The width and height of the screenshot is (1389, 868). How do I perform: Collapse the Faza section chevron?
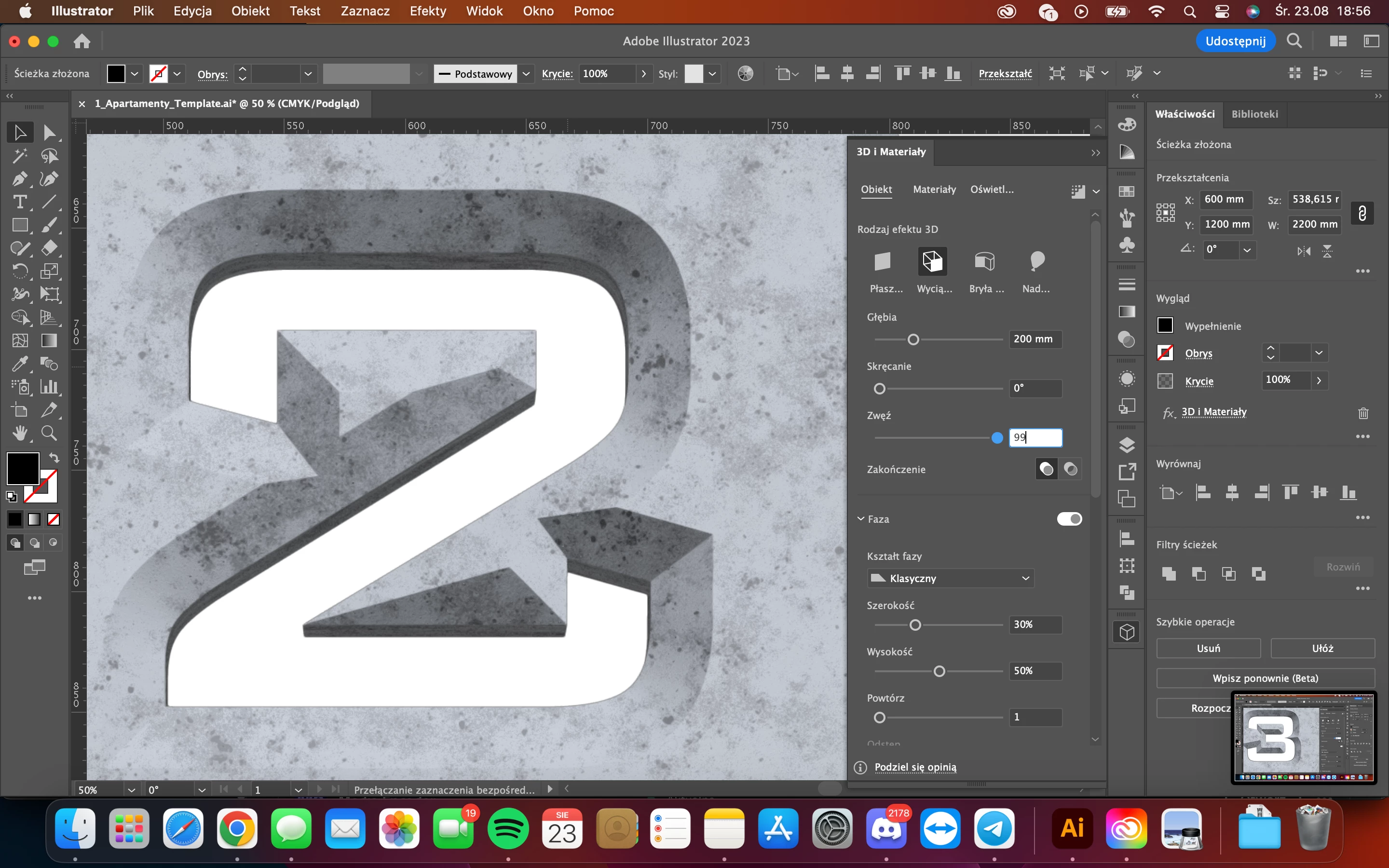861,519
